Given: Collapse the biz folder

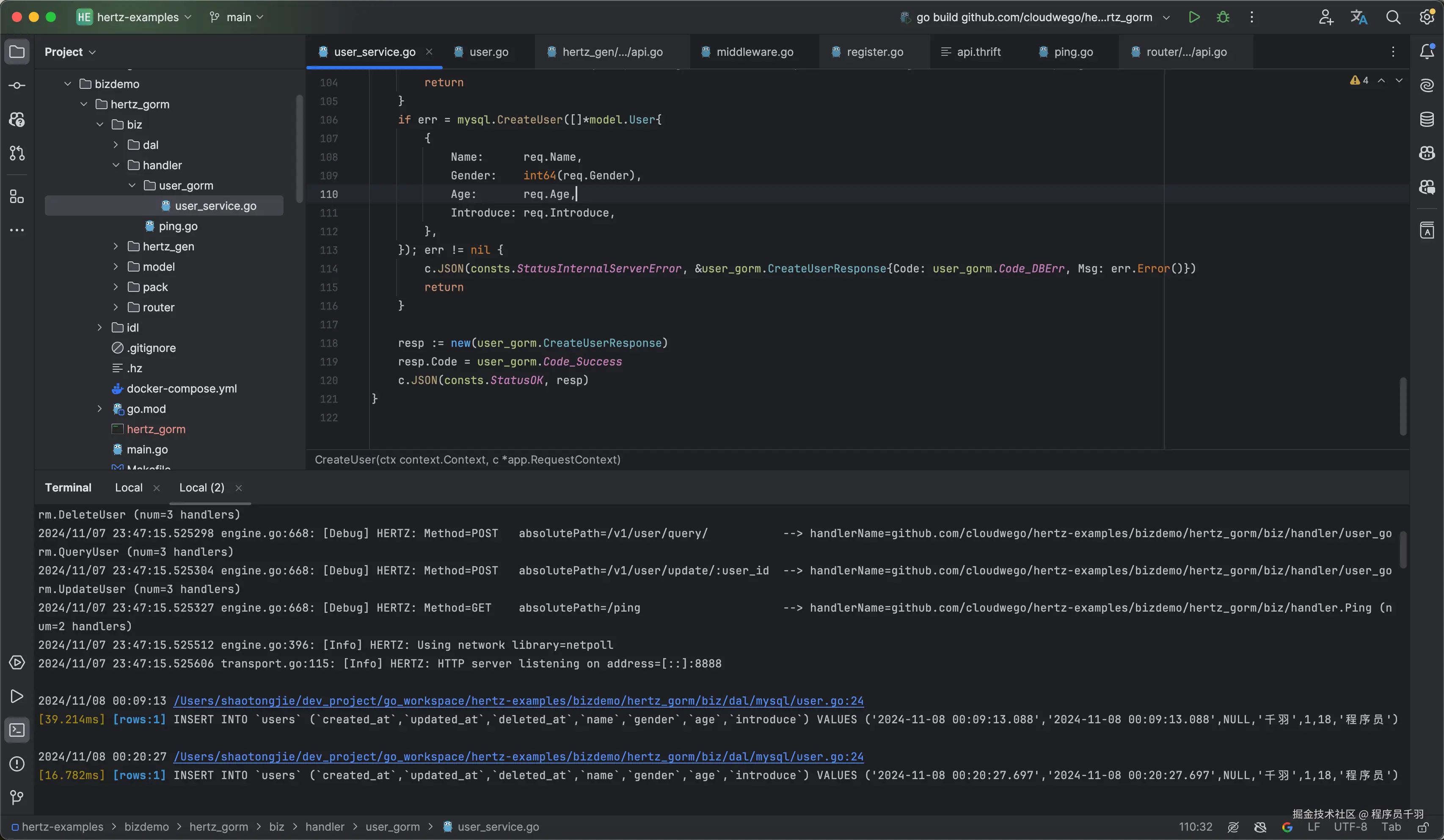Looking at the screenshot, I should (100, 124).
